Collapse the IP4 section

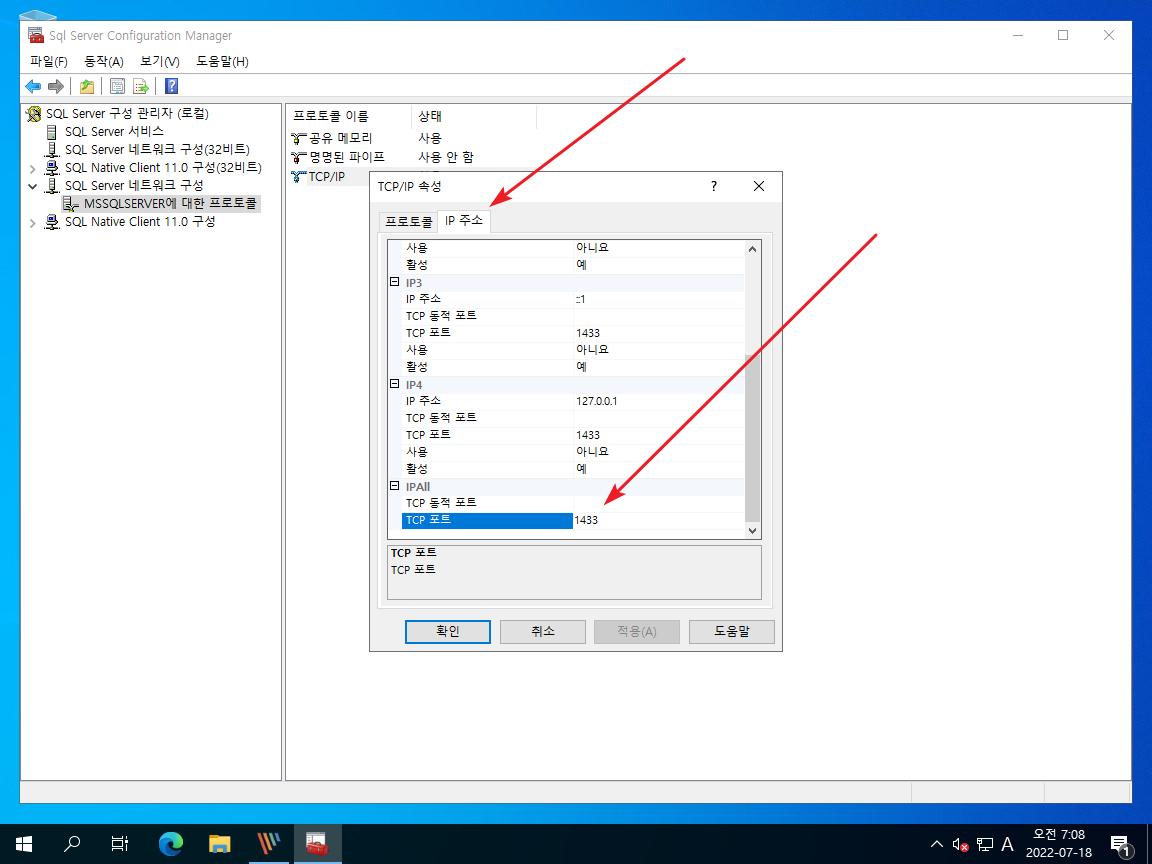395,384
